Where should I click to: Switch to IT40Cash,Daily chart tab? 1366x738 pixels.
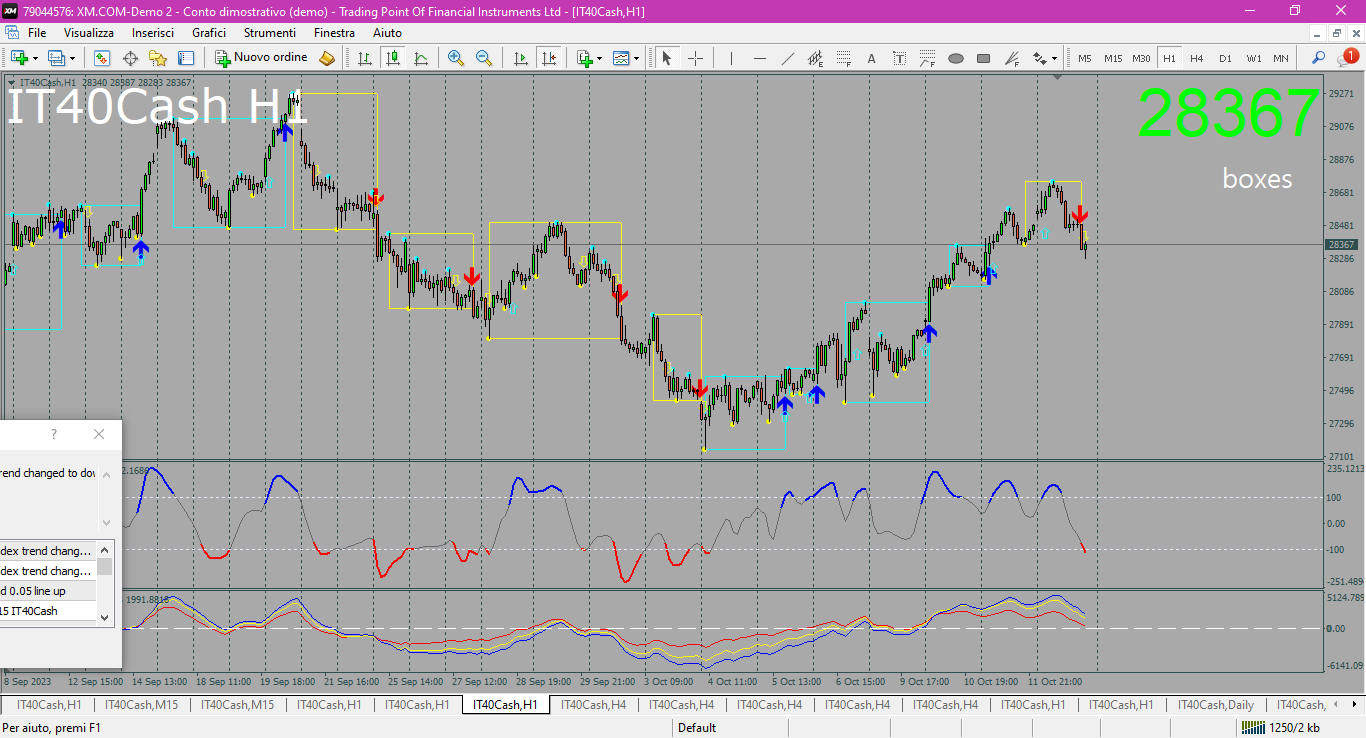click(x=1213, y=705)
